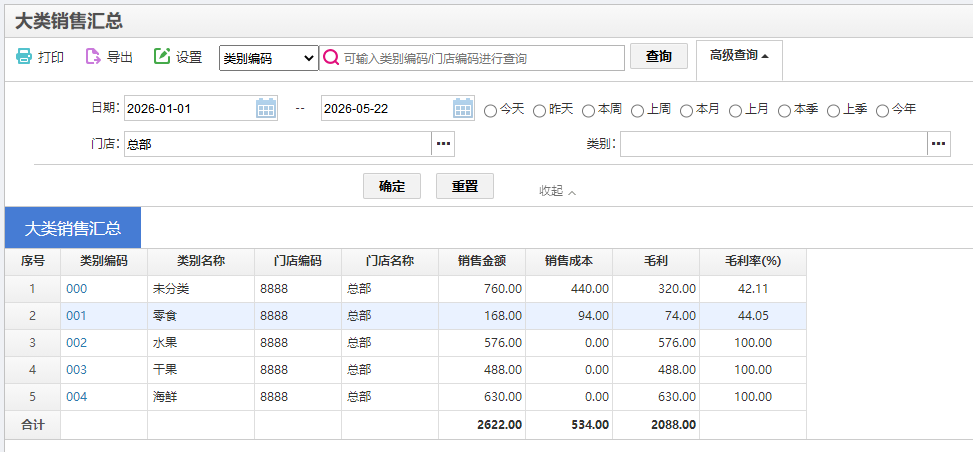Click the 销售成本 column header
The image size is (973, 452).
pyautogui.click(x=569, y=261)
